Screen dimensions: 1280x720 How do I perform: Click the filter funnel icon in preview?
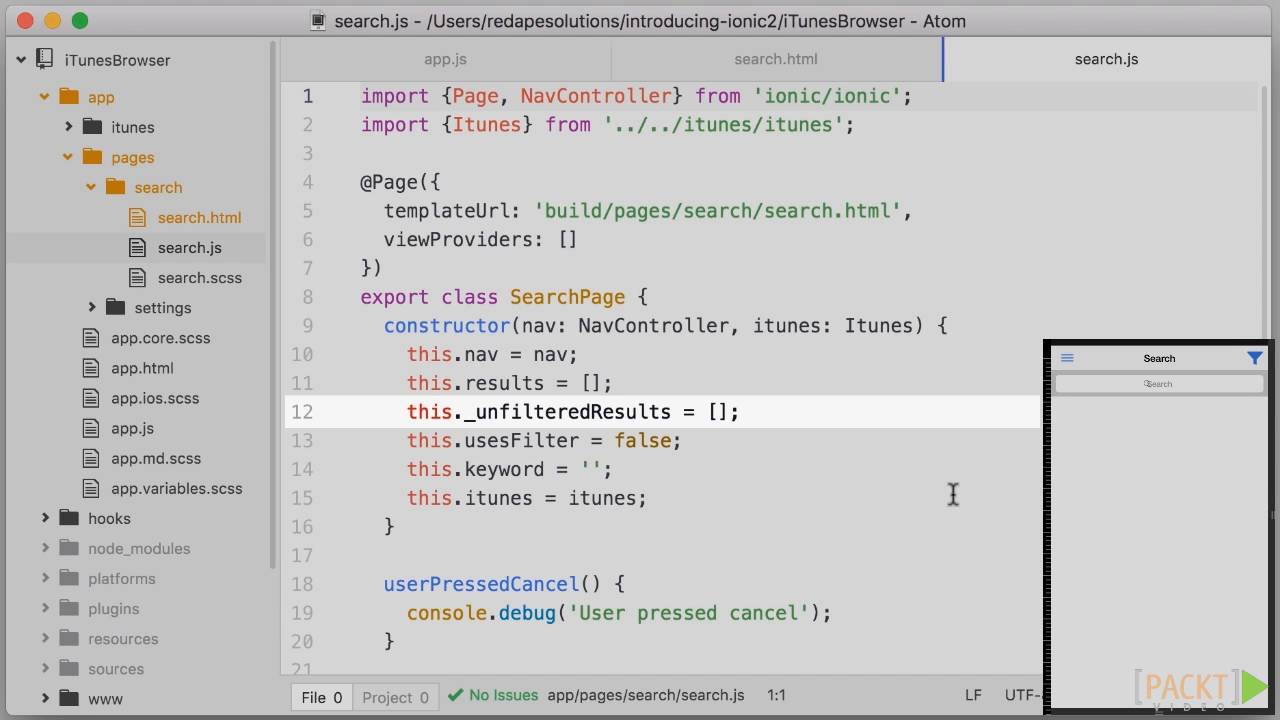pyautogui.click(x=1255, y=358)
